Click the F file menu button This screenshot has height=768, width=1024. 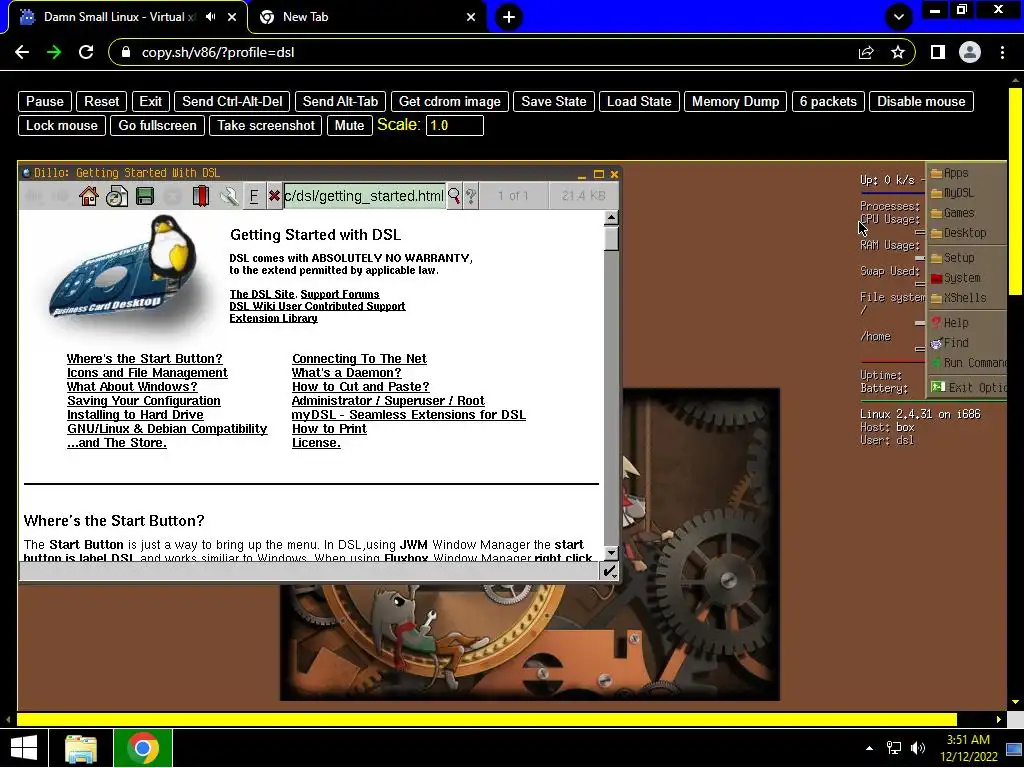point(254,196)
